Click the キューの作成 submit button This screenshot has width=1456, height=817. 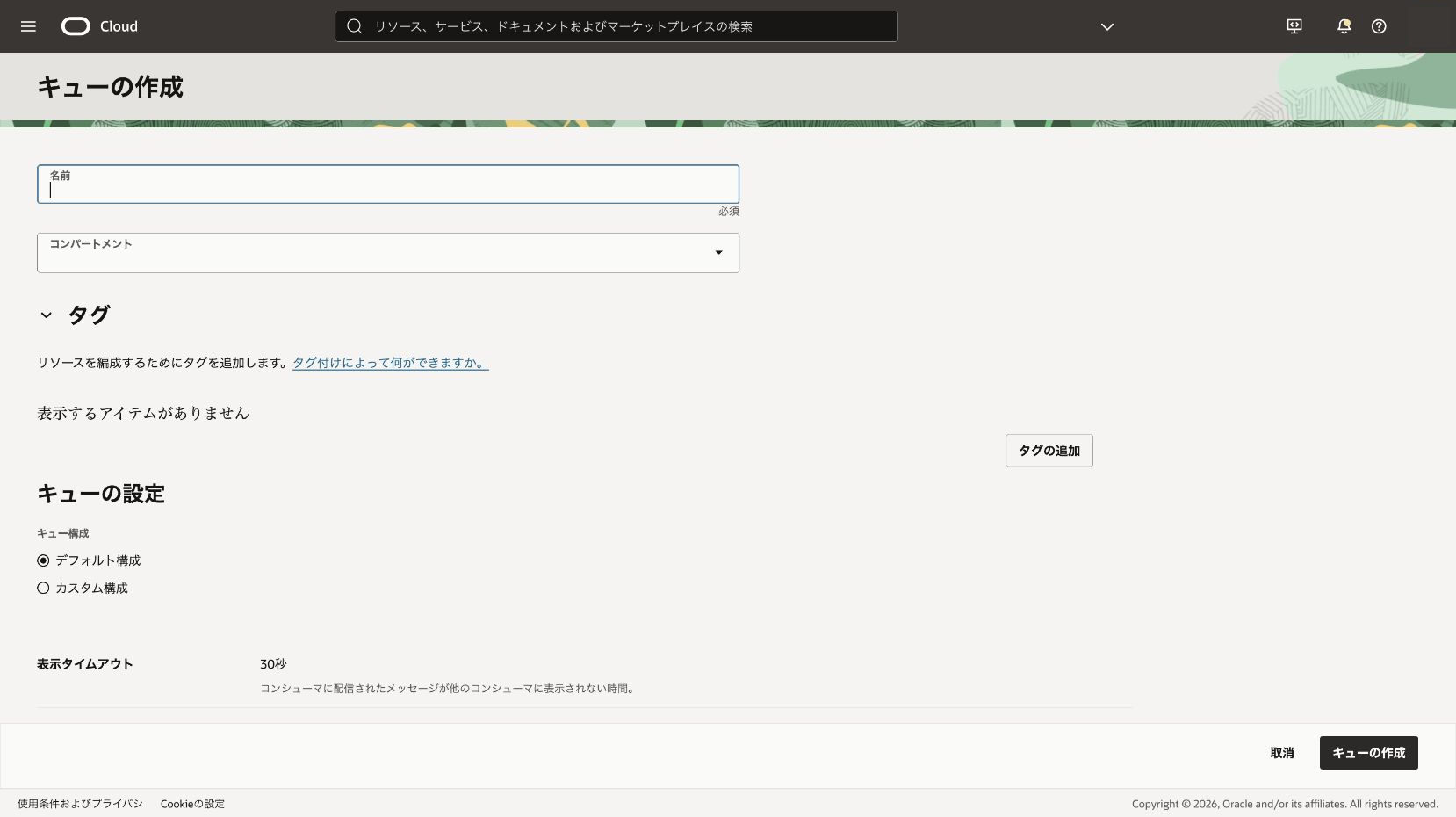coord(1368,753)
